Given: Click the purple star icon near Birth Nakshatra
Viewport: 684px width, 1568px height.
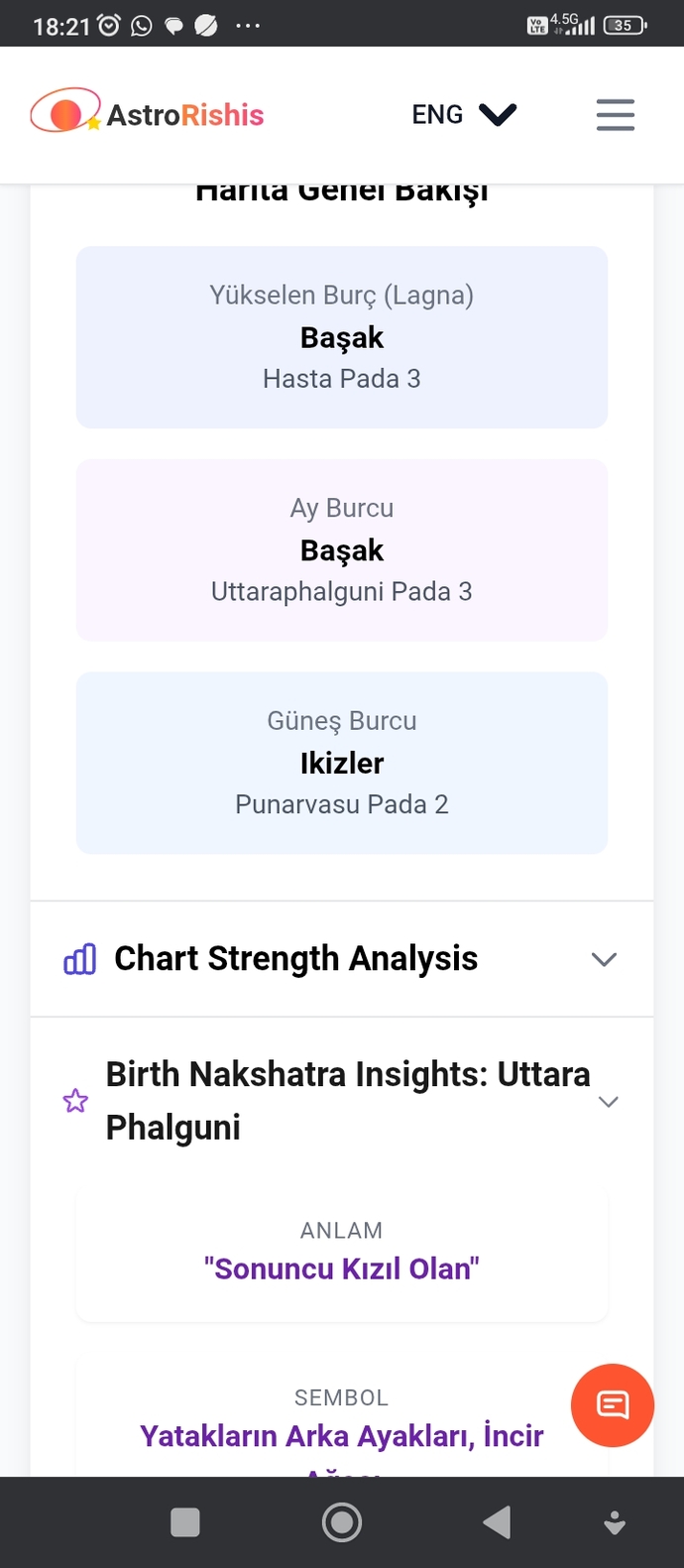Looking at the screenshot, I should 75,1101.
